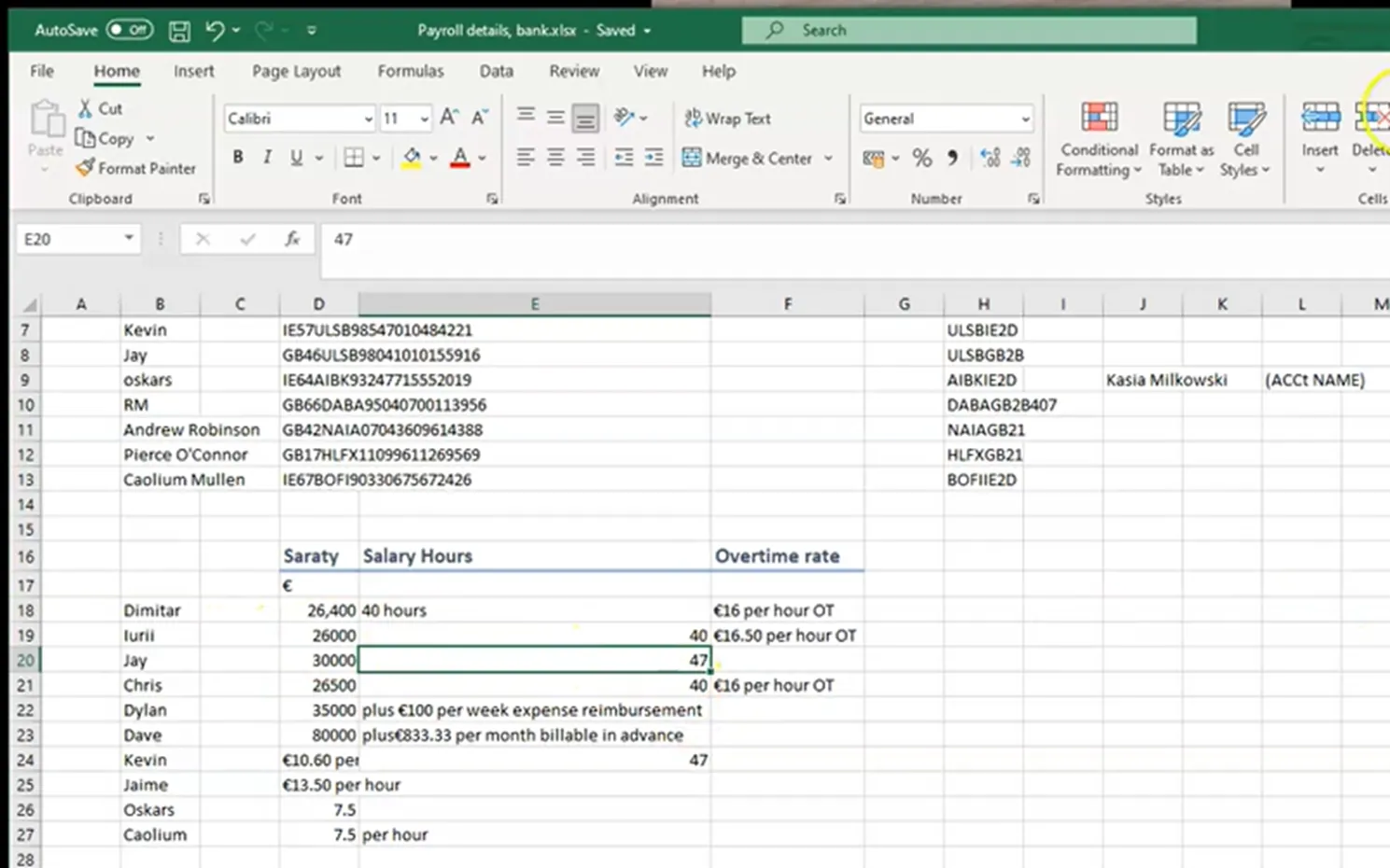Apply Comma Style format
Viewport: 1390px width, 868px height.
tap(952, 158)
